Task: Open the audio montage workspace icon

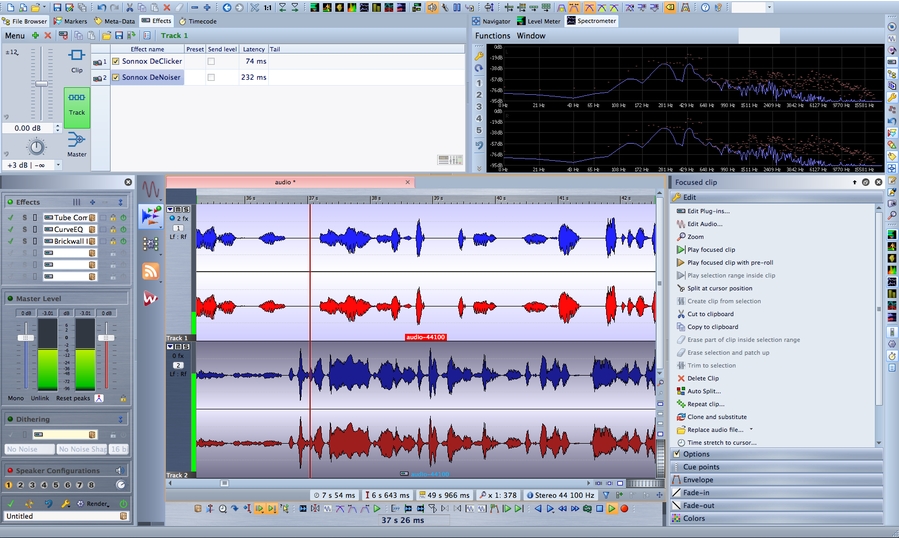Action: (151, 216)
